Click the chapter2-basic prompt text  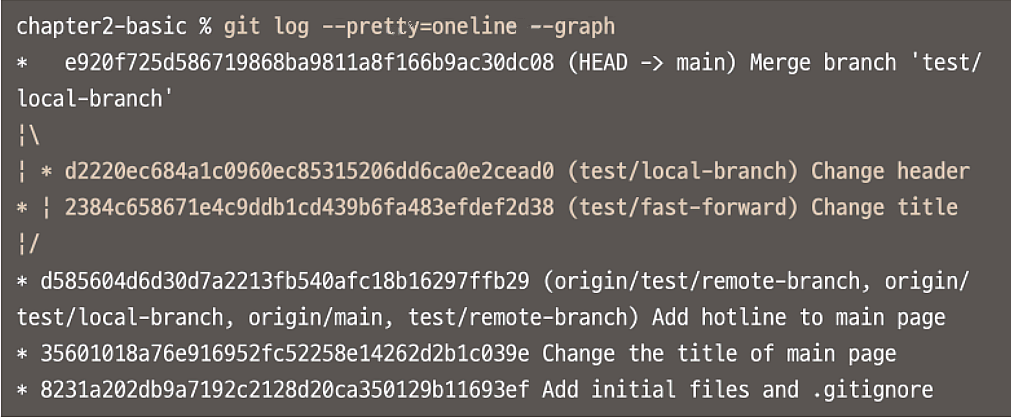(101, 26)
